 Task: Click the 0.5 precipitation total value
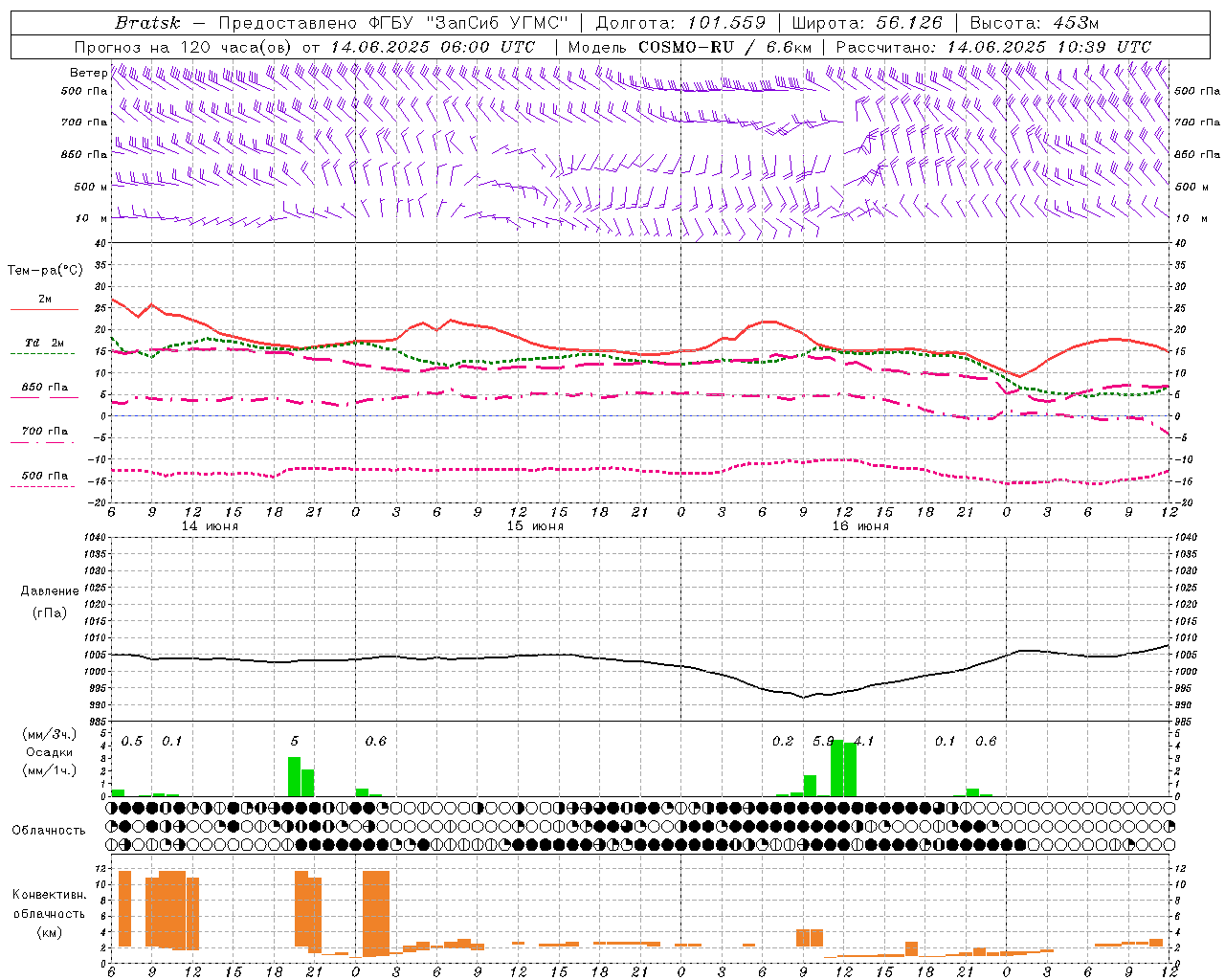132,741
